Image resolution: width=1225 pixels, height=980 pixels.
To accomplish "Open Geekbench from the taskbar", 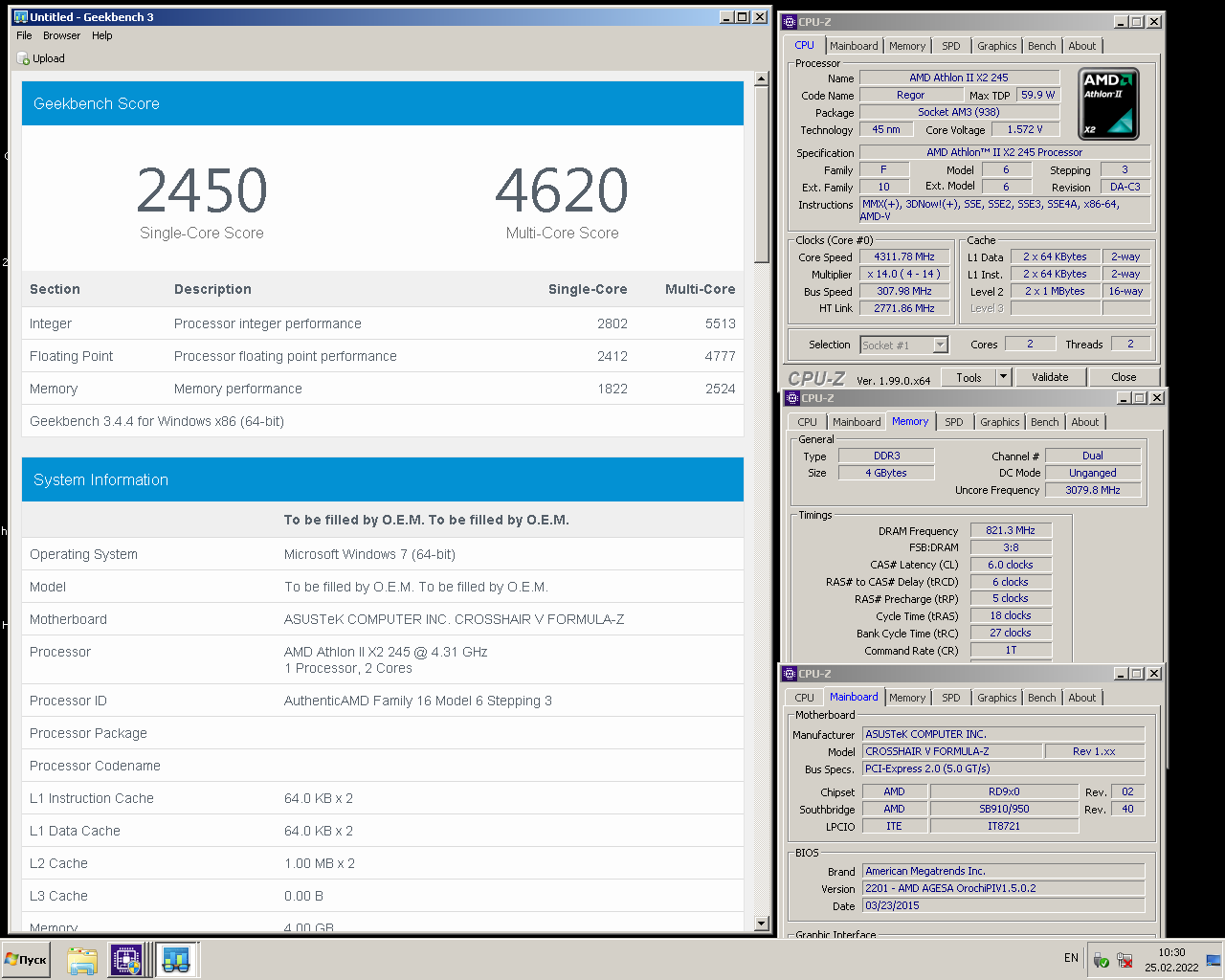I will (176, 960).
